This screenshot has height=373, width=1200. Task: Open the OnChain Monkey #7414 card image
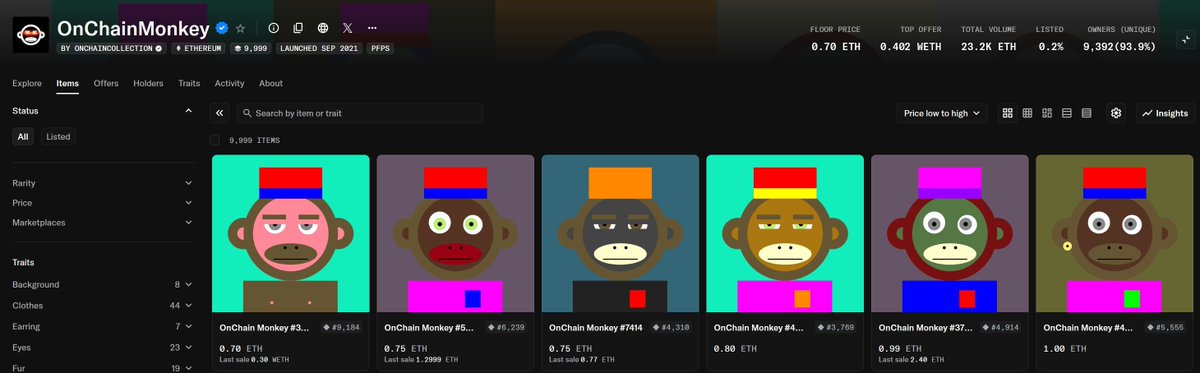click(x=620, y=233)
